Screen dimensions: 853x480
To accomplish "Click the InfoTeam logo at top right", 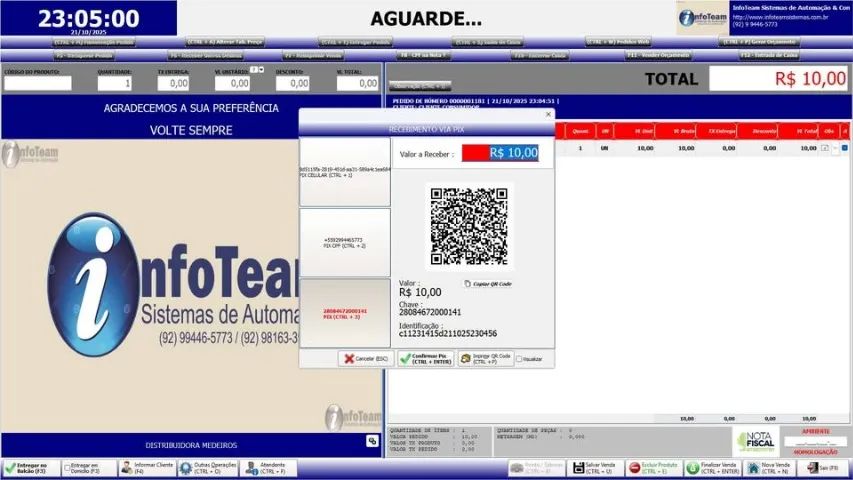I will coord(702,18).
